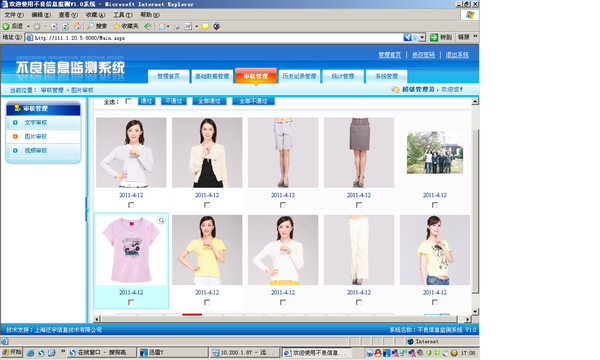Image resolution: width=600 pixels, height=360 pixels.
Task: Open 视频审核 in the left sidebar
Action: [36, 151]
